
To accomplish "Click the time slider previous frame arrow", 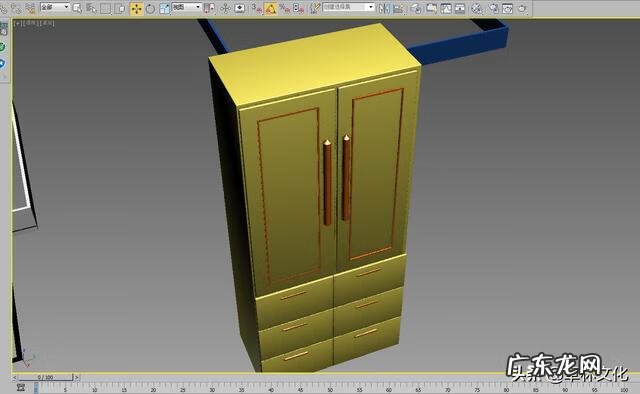I will tap(15, 378).
